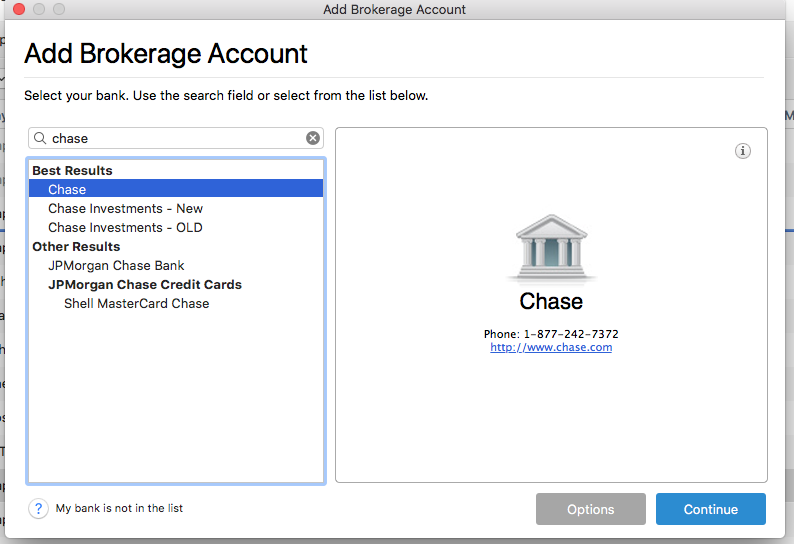Screen dimensions: 794x544
Task: Click the Chase phone number text
Action: pos(551,334)
